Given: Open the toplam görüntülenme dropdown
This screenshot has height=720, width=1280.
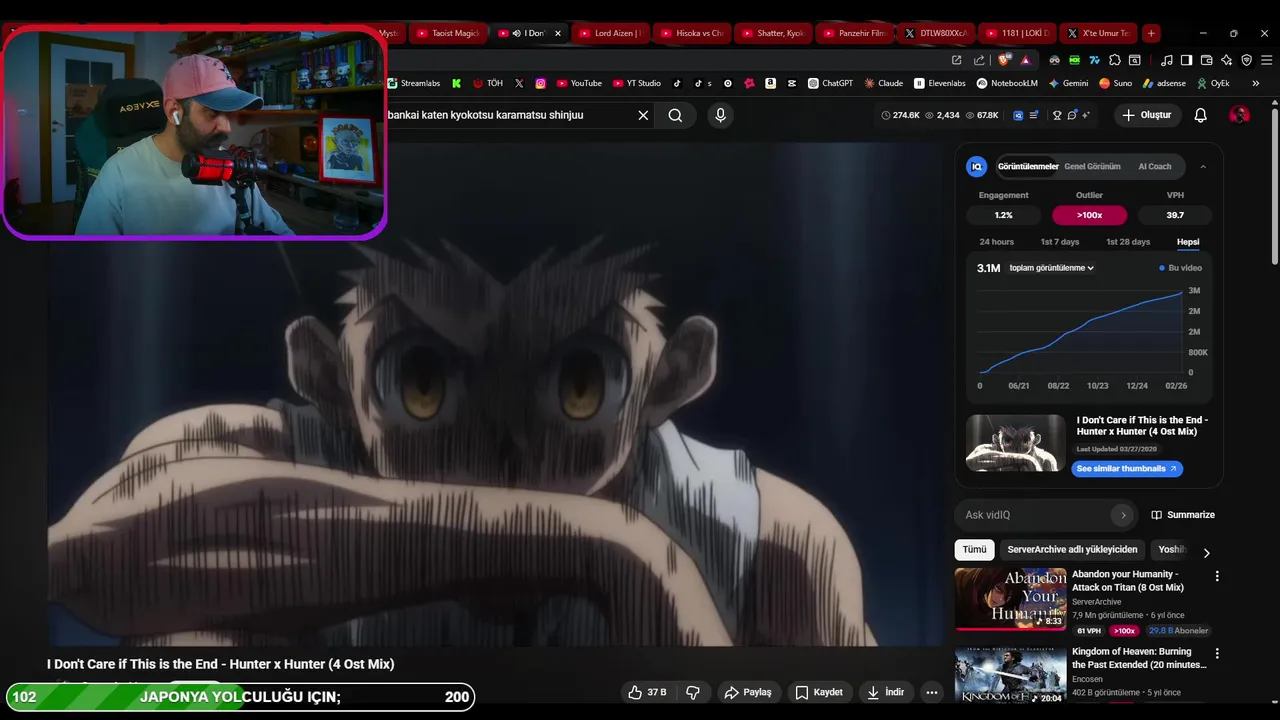Looking at the screenshot, I should [1051, 268].
